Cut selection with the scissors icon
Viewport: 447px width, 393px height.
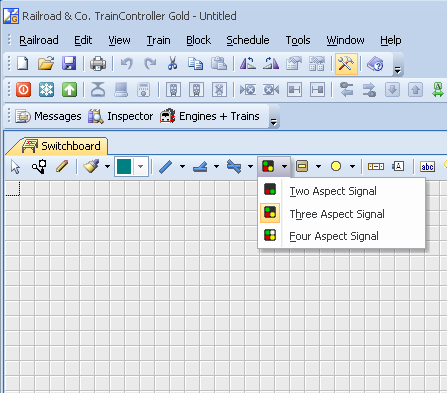172,63
